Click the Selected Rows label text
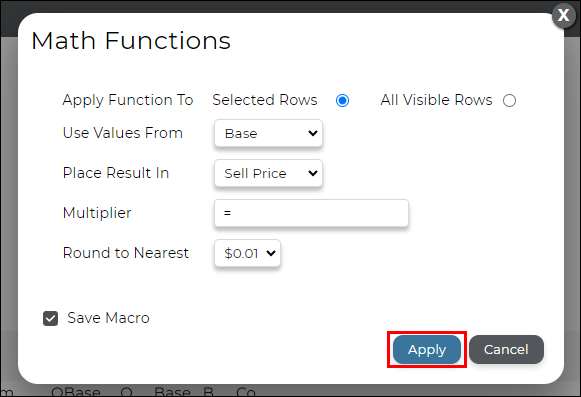Image resolution: width=581 pixels, height=397 pixels. pyautogui.click(x=265, y=100)
